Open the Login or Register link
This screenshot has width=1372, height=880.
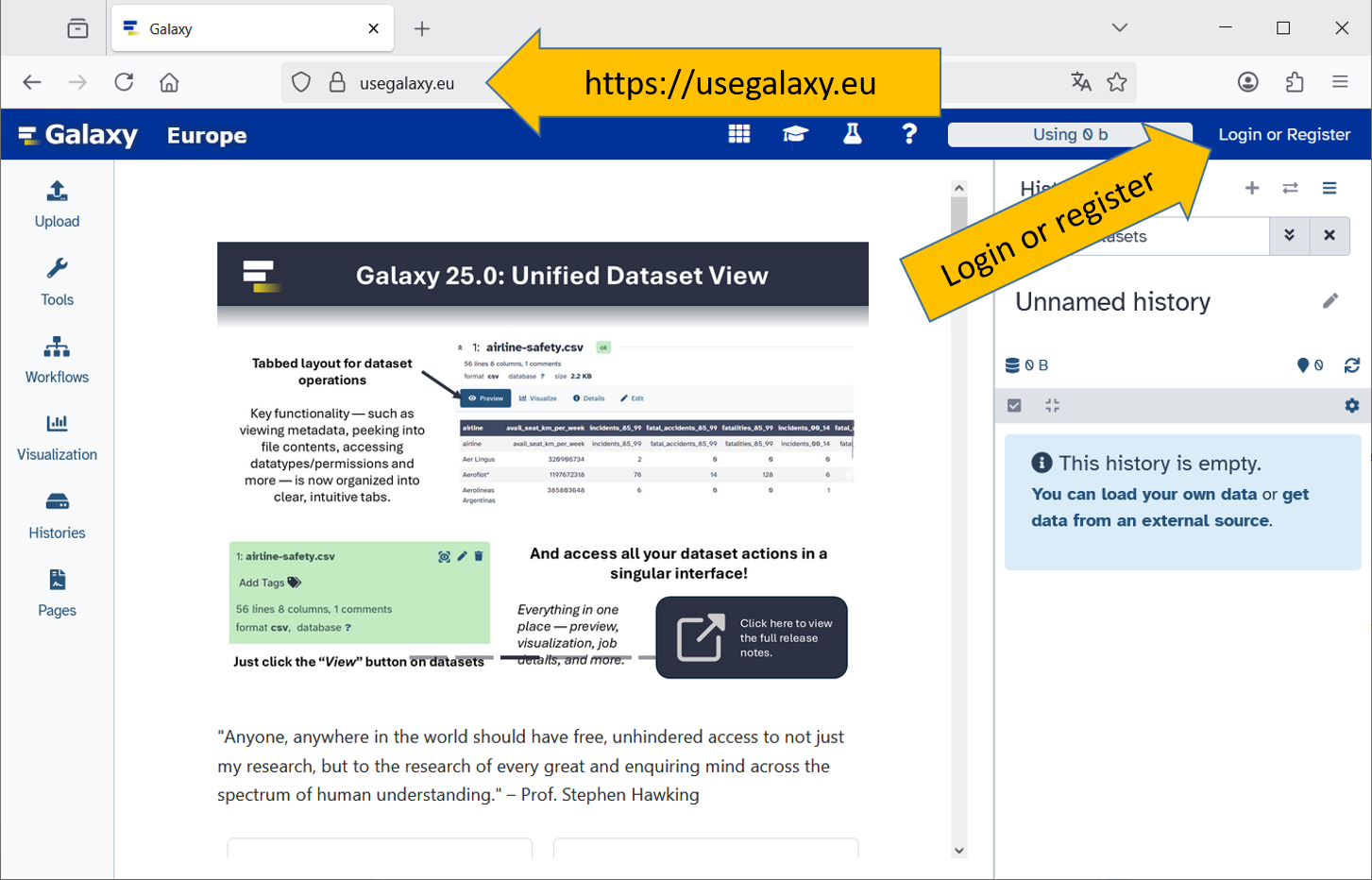(x=1284, y=134)
